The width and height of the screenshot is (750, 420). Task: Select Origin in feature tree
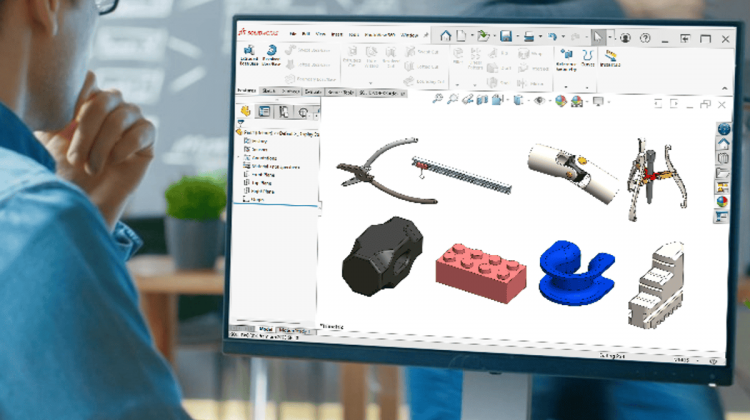click(254, 199)
